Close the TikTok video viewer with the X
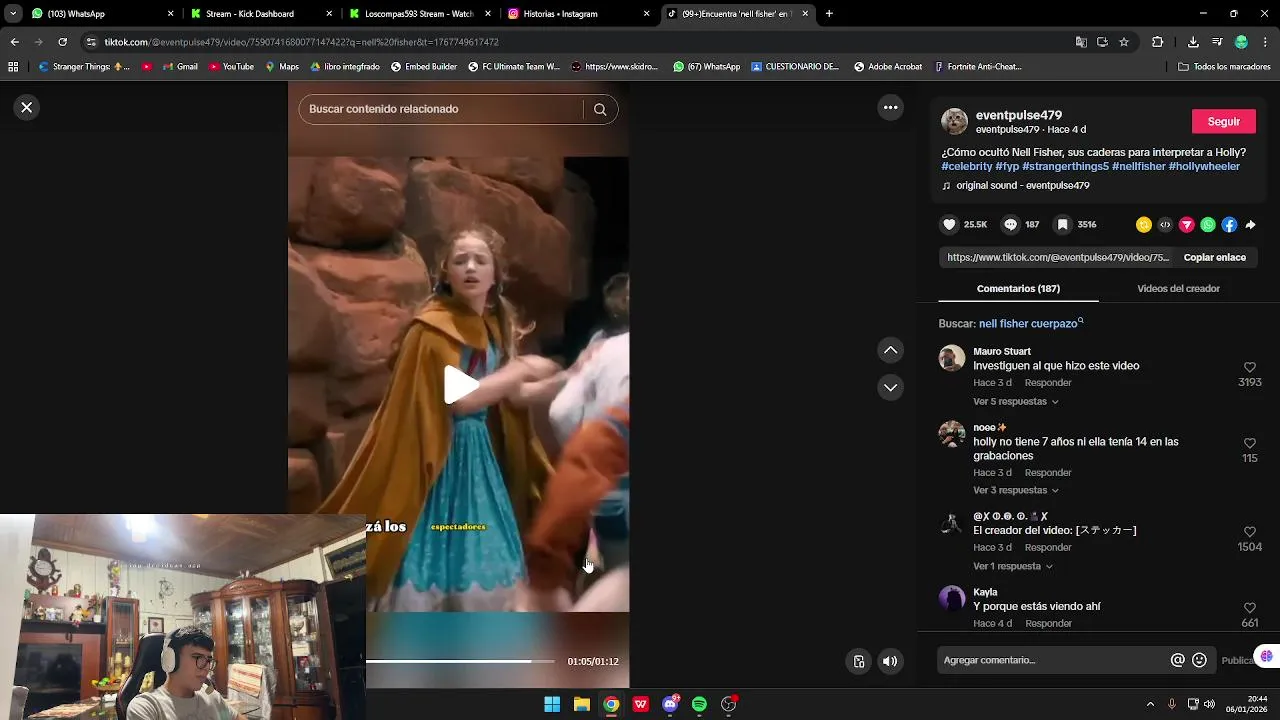 pos(27,107)
